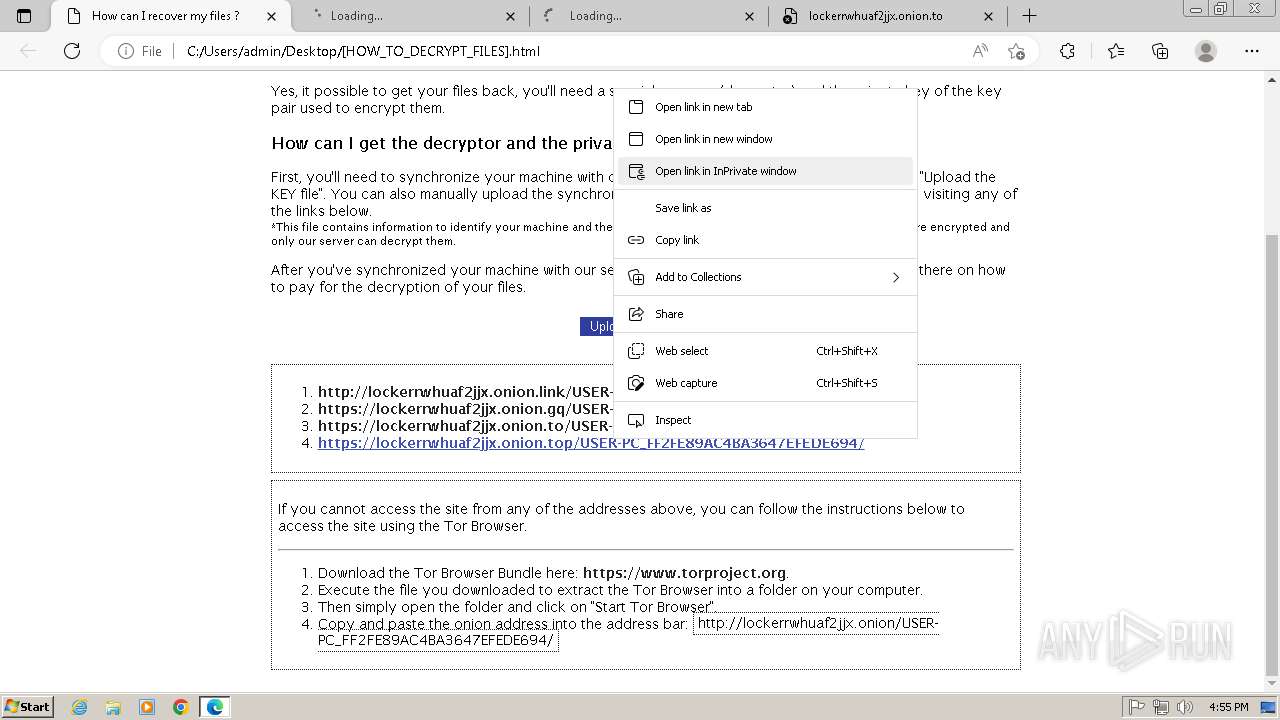Click the partially hidden Upload button
Image resolution: width=1280 pixels, height=720 pixels.
coord(597,326)
